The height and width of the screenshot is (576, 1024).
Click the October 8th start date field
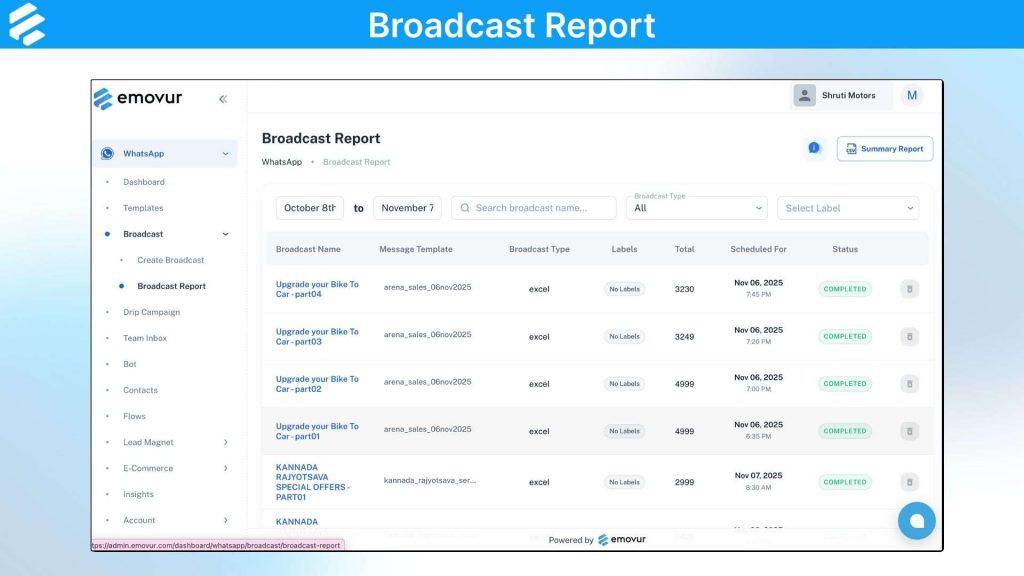click(309, 208)
